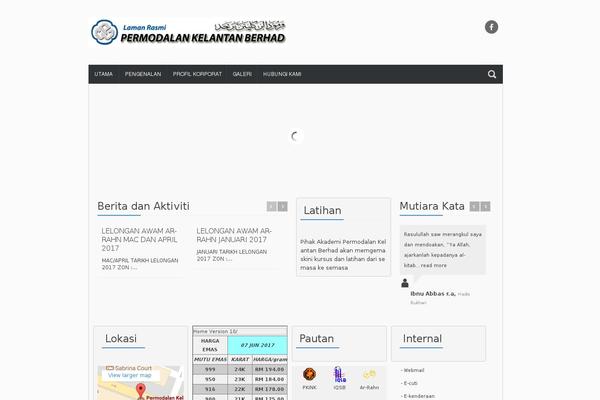This screenshot has width=600, height=400.
Task: Open the PROFIL KORPORAT menu
Action: [197, 74]
